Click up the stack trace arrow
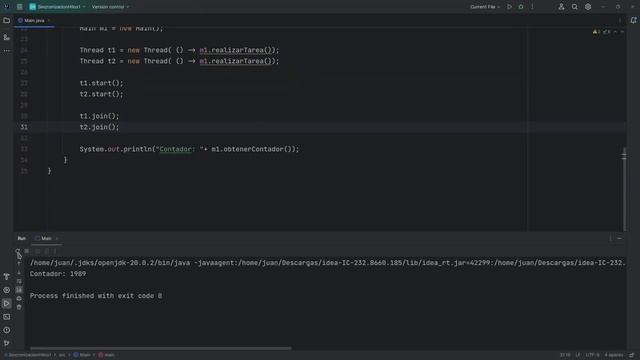 (x=19, y=264)
